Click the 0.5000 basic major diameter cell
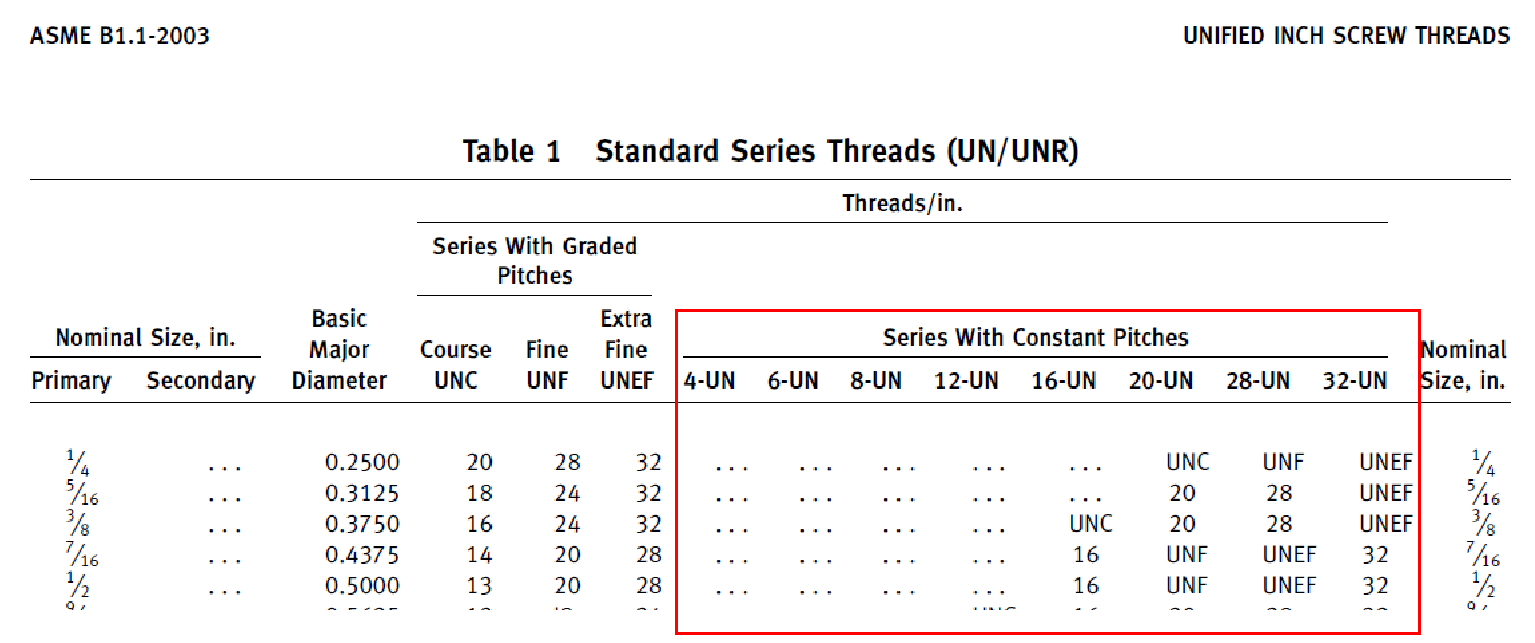Viewport: 1535px width, 643px height. (x=362, y=586)
